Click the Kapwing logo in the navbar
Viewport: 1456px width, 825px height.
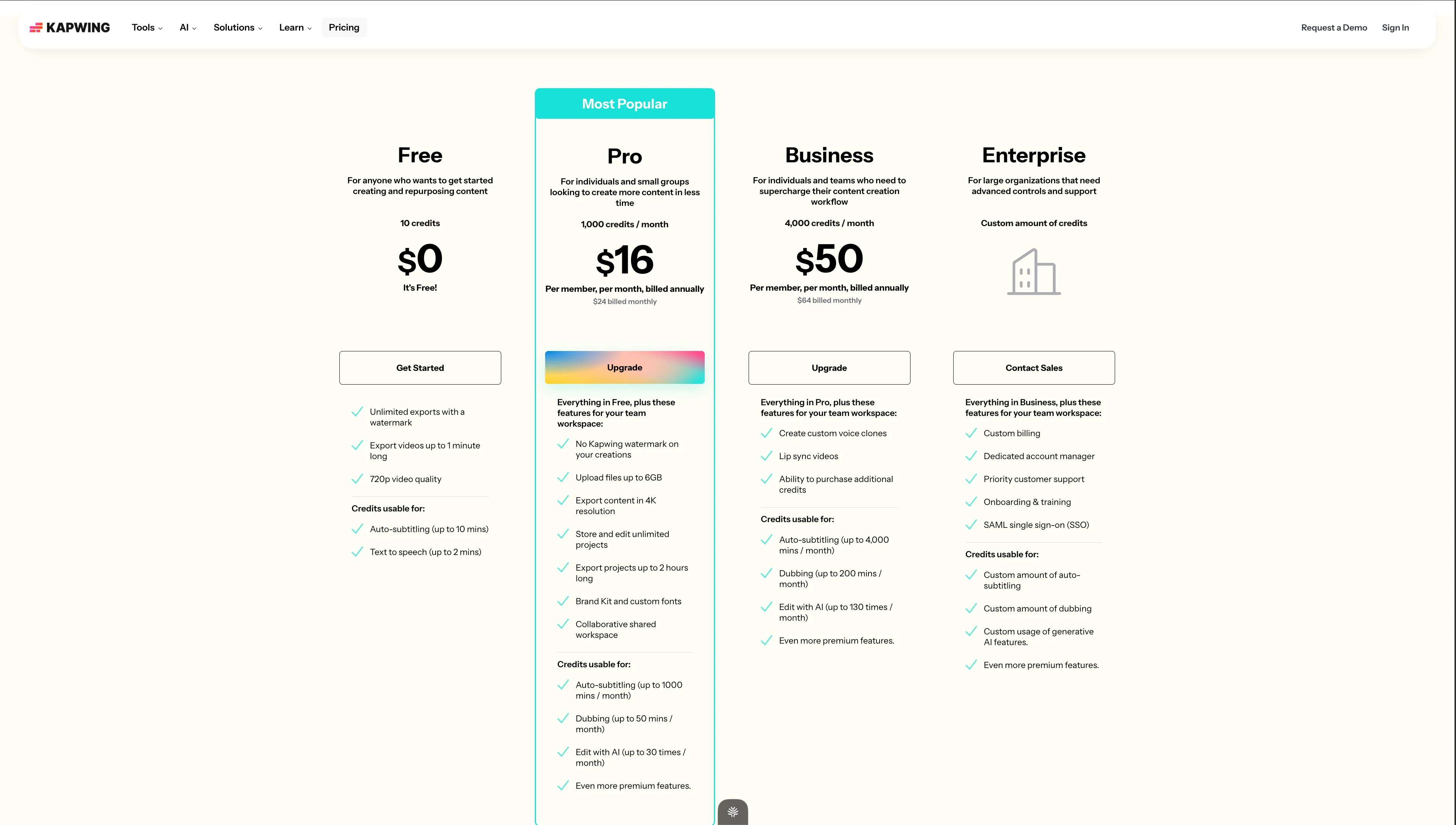pyautogui.click(x=69, y=27)
